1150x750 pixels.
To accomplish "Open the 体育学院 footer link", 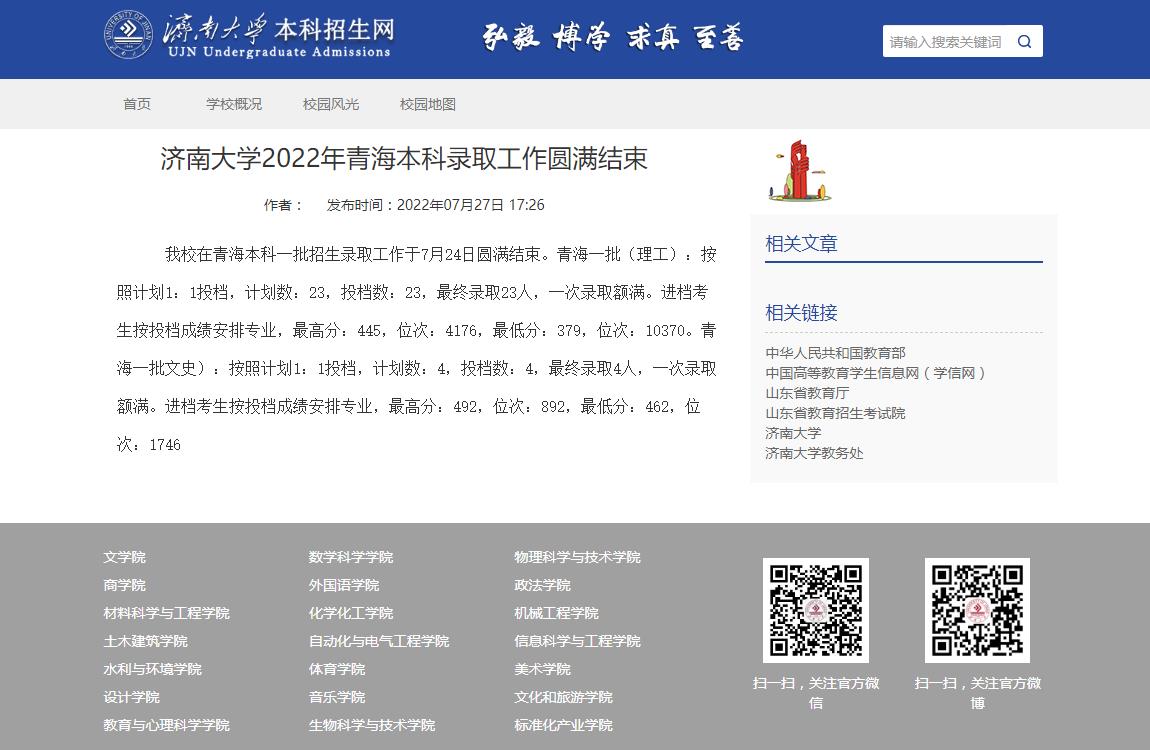I will 337,669.
